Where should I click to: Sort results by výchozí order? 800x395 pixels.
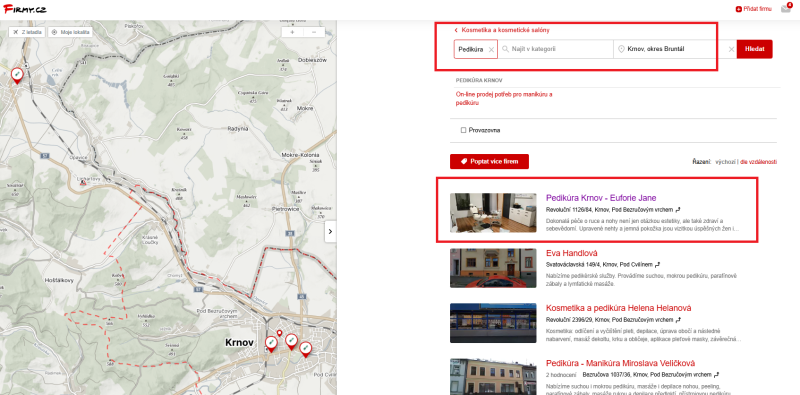[x=726, y=162]
